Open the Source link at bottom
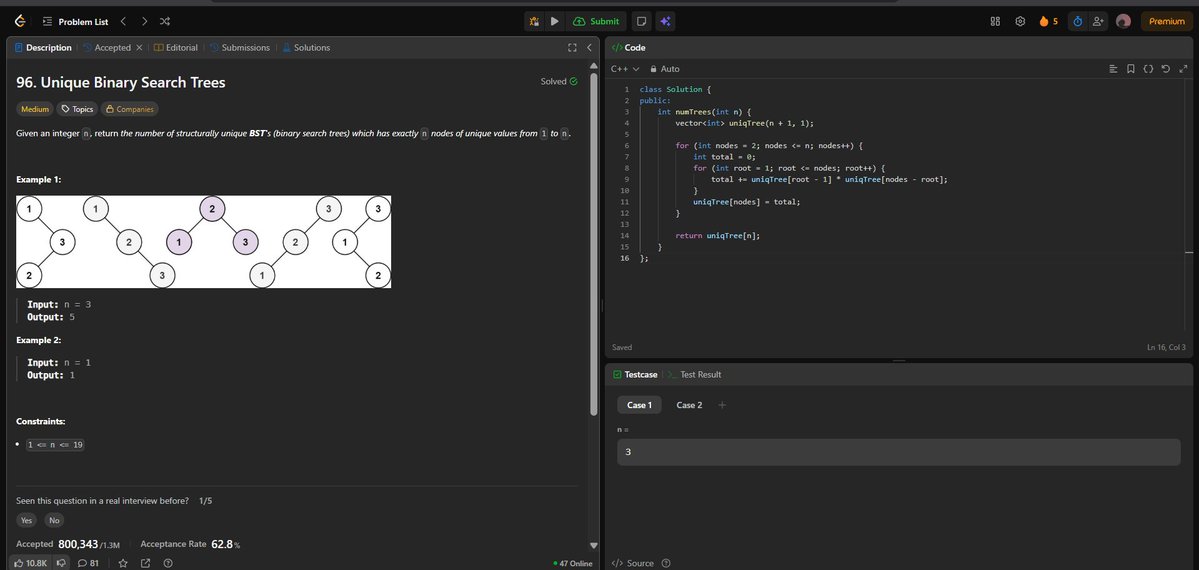The width and height of the screenshot is (1199, 570). tap(633, 563)
